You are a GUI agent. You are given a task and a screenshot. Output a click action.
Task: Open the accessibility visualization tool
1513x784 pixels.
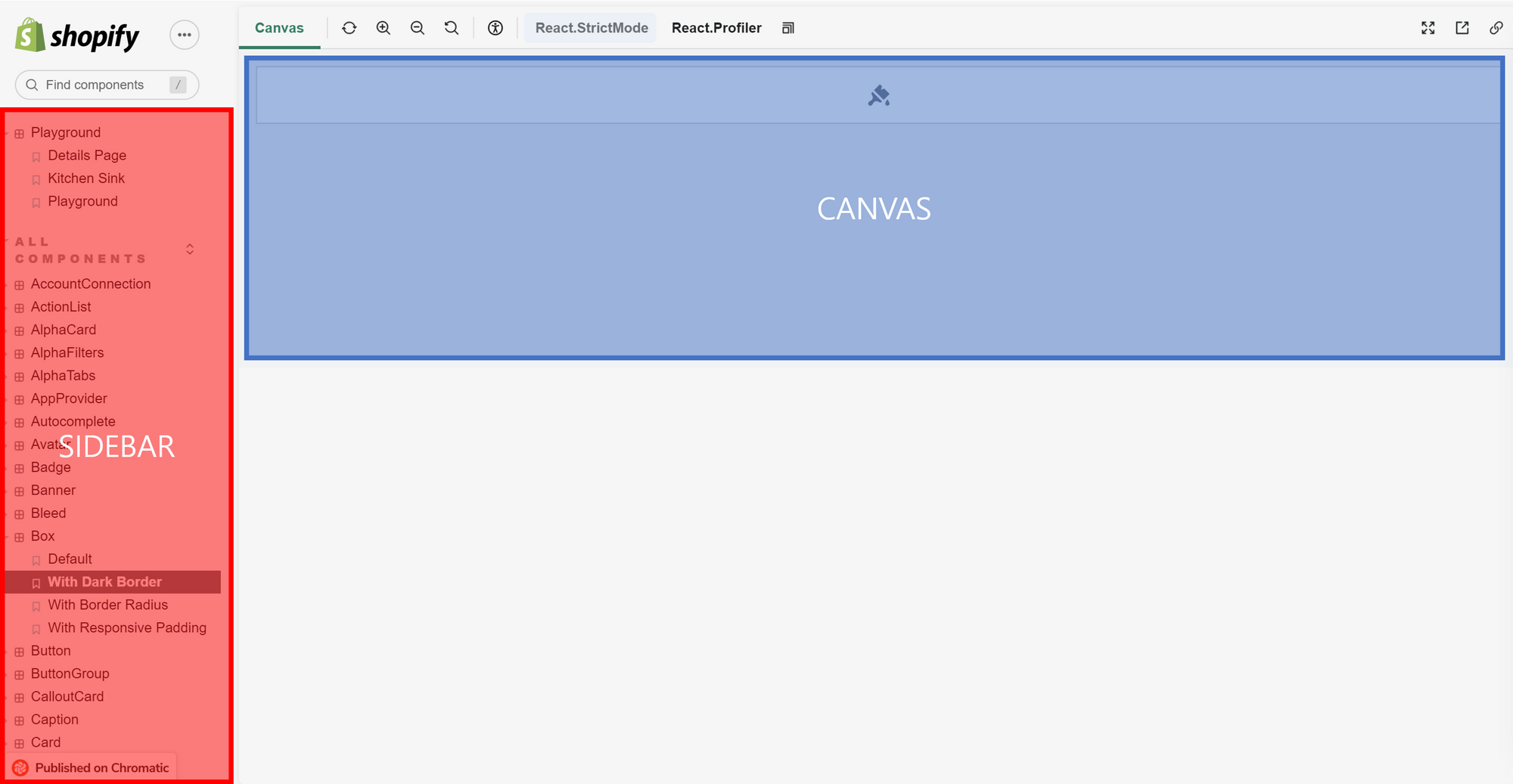[x=495, y=28]
